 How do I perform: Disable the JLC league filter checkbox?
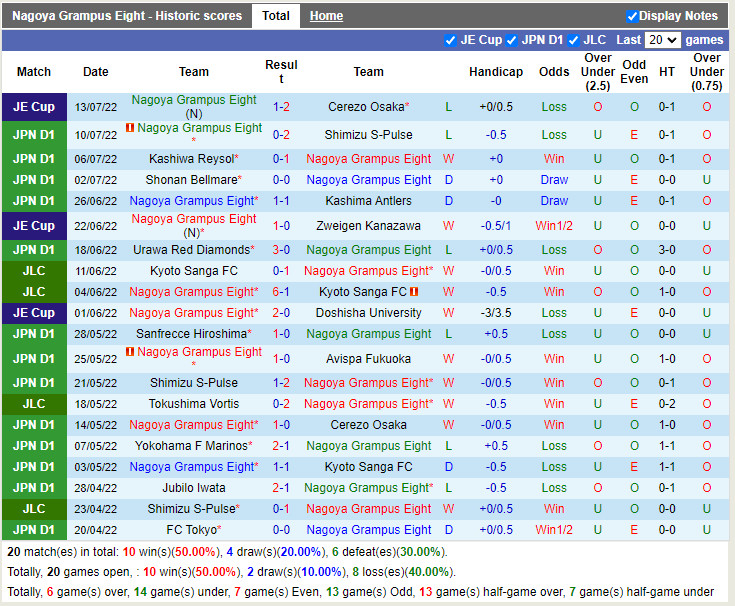click(573, 40)
